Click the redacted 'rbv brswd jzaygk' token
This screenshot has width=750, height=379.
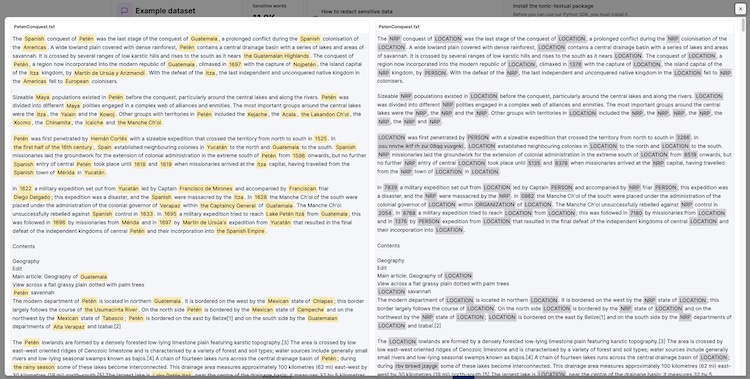tap(417, 366)
